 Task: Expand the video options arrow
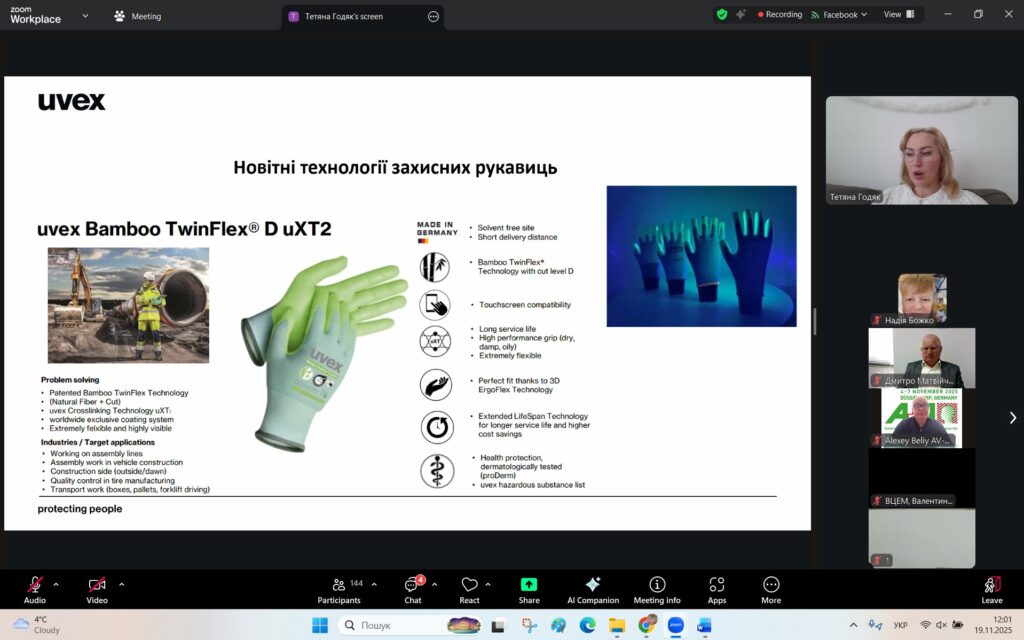click(x=122, y=584)
